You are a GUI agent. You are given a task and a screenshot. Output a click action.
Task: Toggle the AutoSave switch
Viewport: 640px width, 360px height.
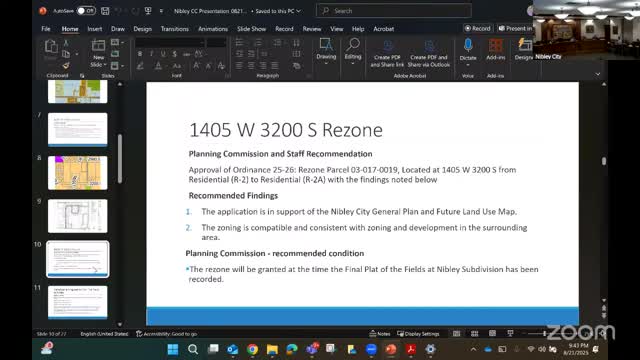85,11
